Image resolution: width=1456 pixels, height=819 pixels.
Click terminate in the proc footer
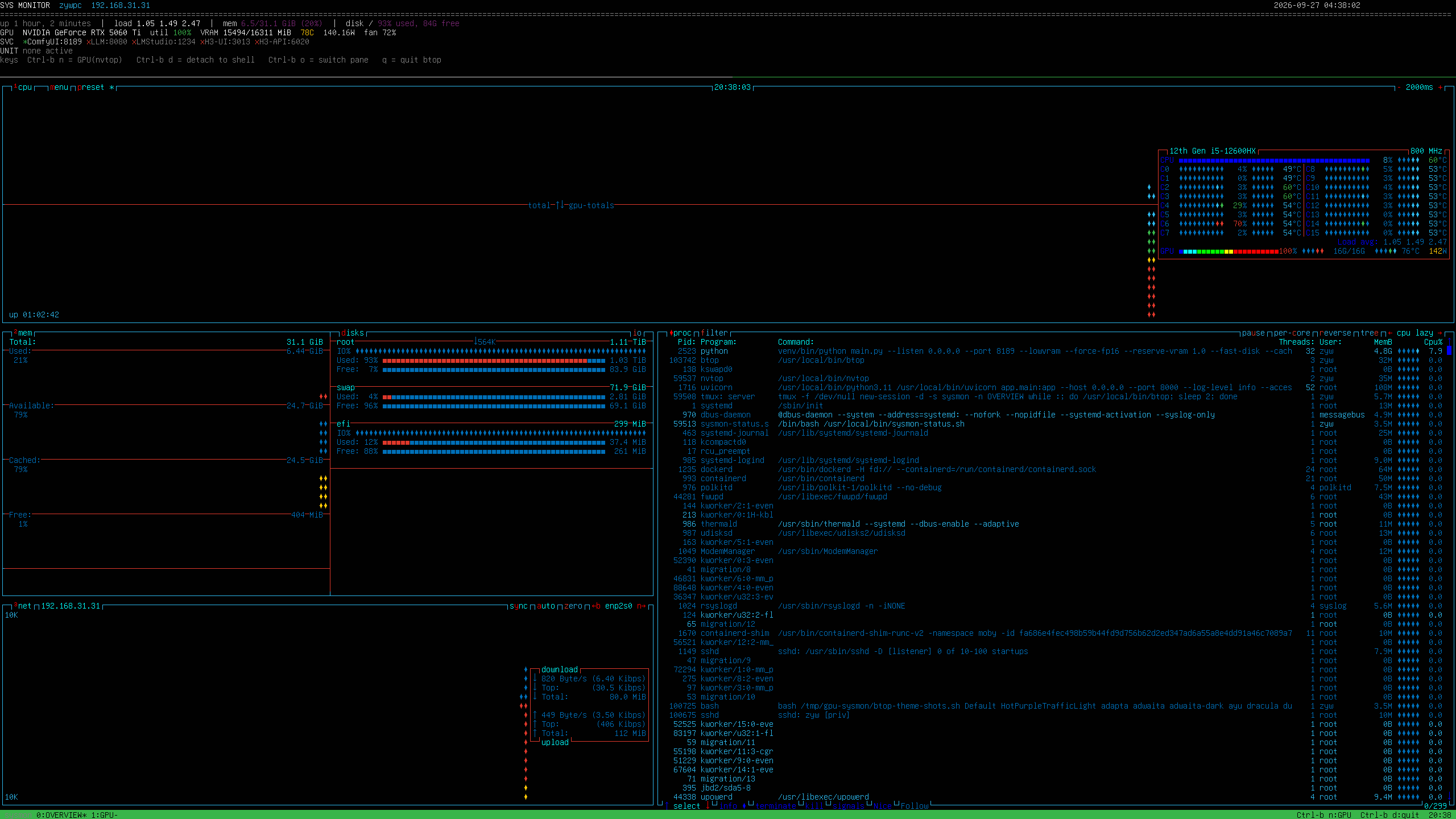(776, 806)
